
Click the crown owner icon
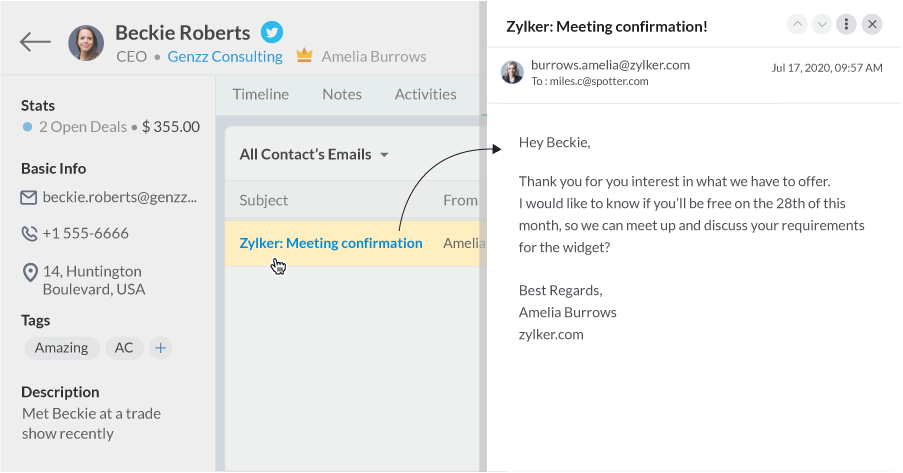point(305,56)
